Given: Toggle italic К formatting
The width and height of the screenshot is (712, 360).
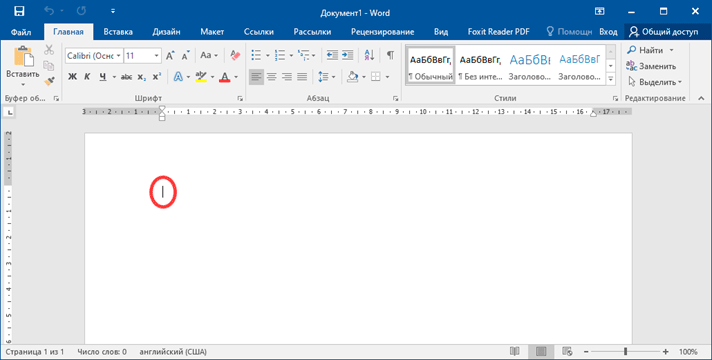Looking at the screenshot, I should pyautogui.click(x=87, y=77).
